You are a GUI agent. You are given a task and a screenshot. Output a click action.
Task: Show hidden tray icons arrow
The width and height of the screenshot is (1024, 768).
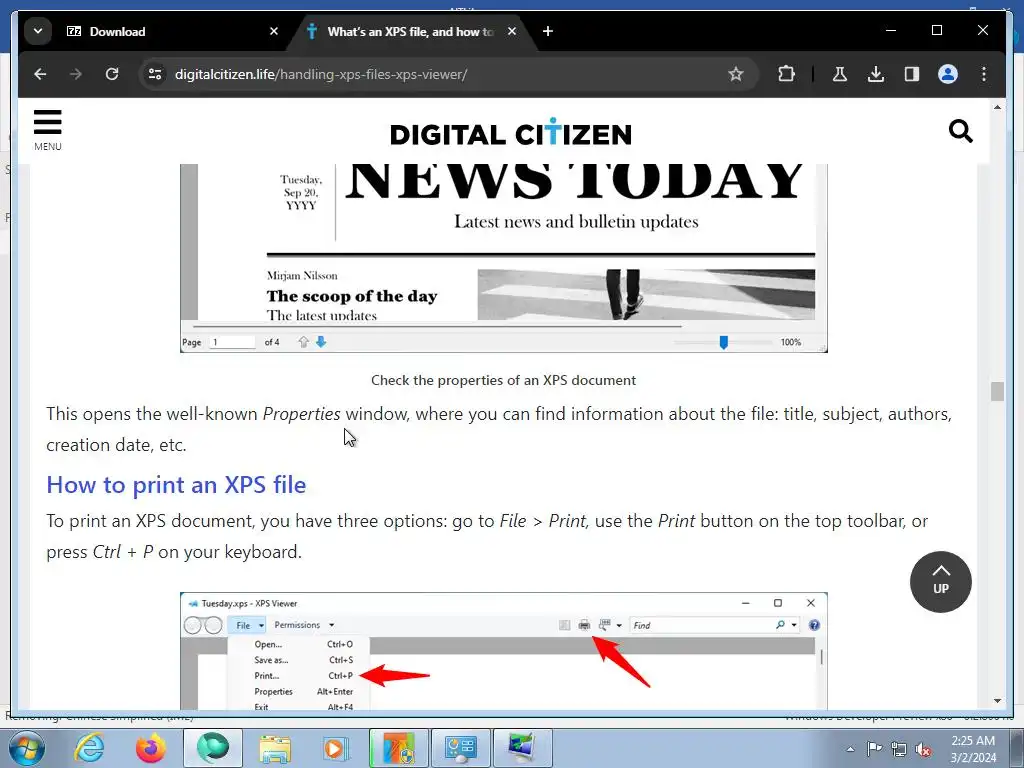[x=850, y=749]
